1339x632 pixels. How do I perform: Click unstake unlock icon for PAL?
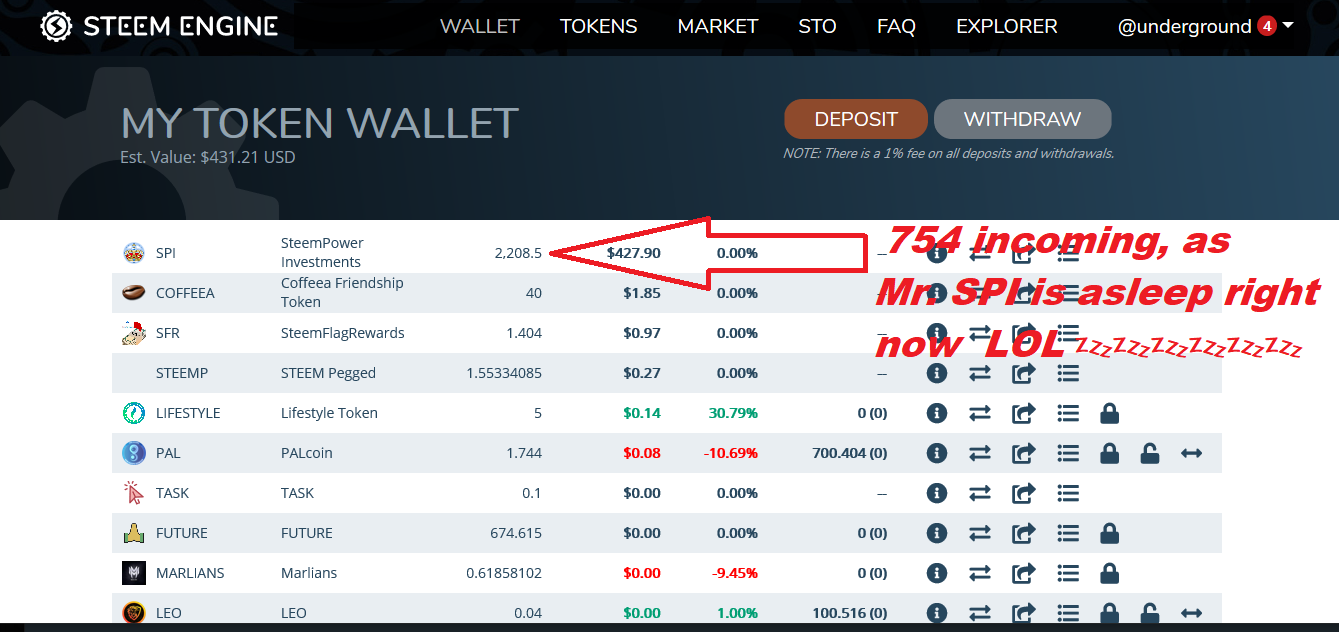(x=1150, y=453)
